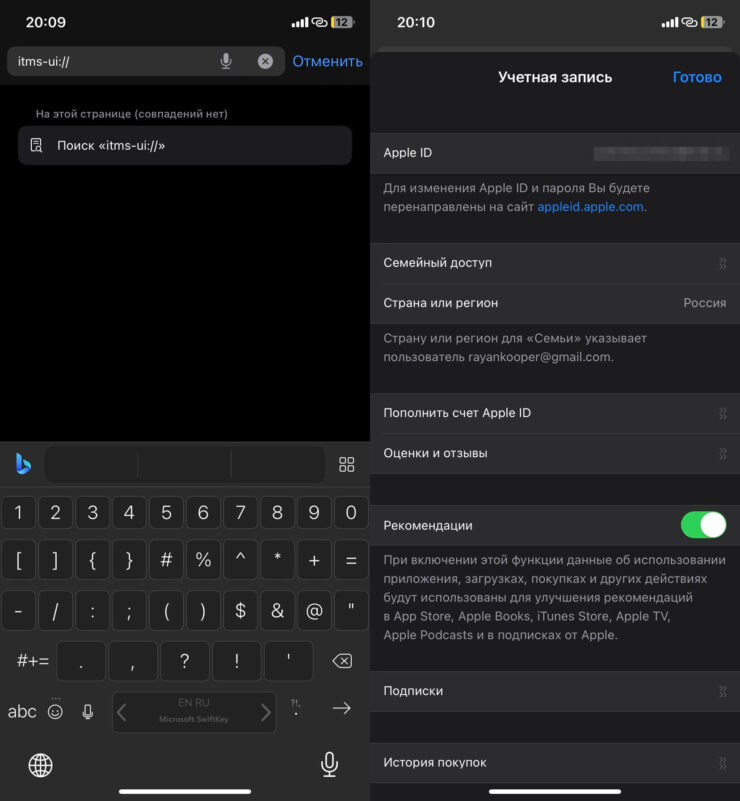This screenshot has width=740, height=801.
Task: Tap Отменить to cancel the search
Action: 327,61
